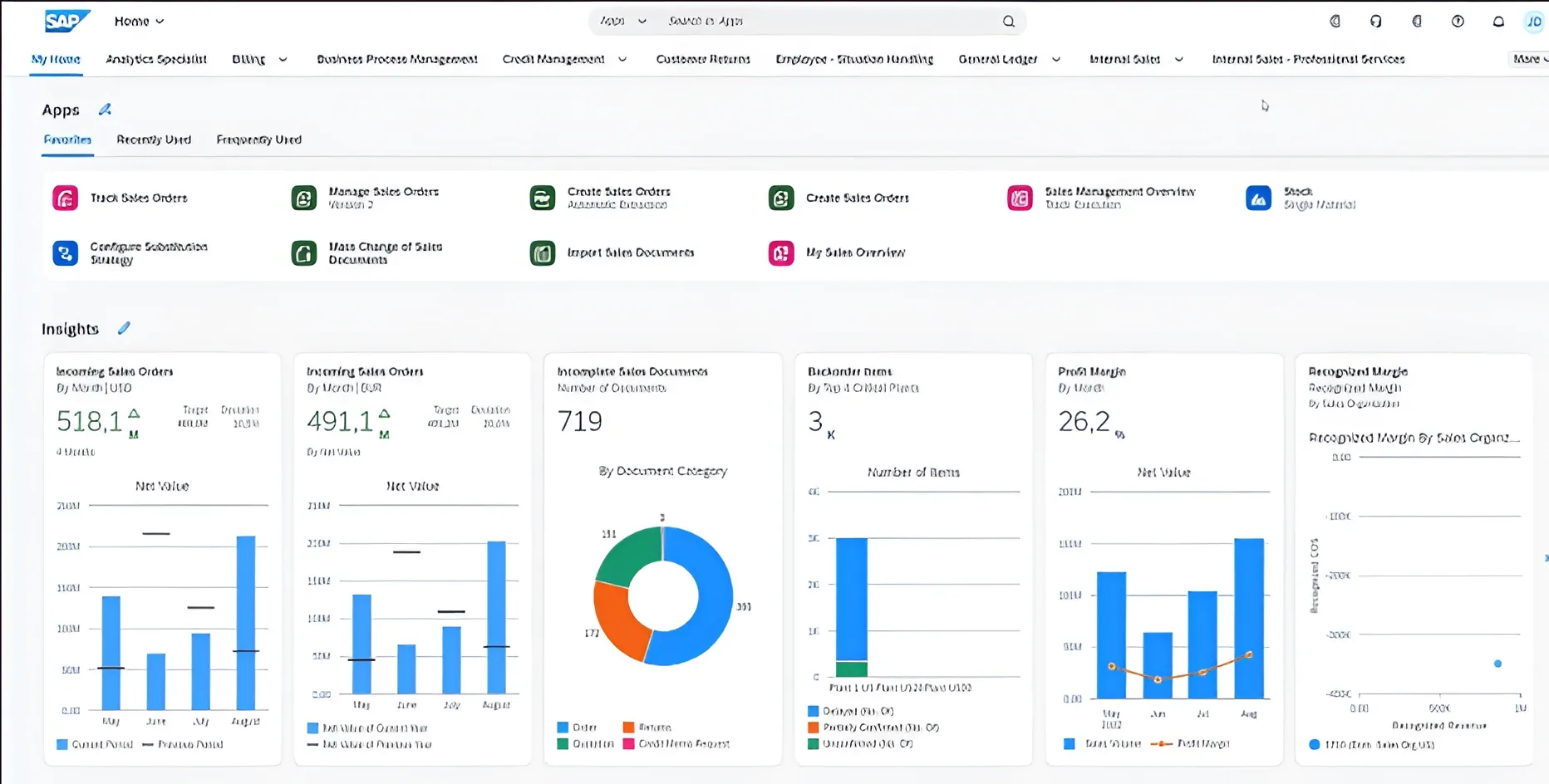The width and height of the screenshot is (1549, 784).
Task: Click the orange segment of donut chart
Action: point(619,619)
